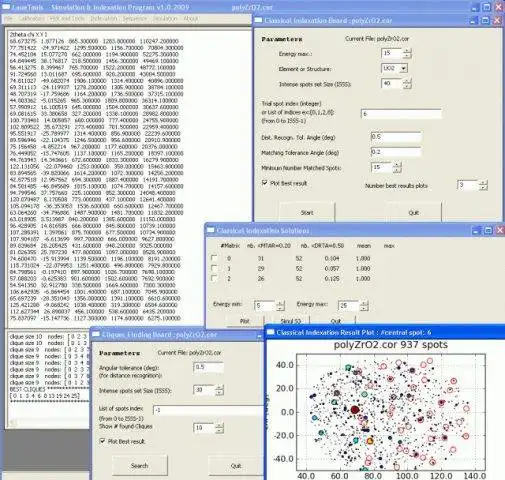505x480 pixels.
Task: Click the 0.104 mean value in solutions row 0
Action: coord(332,258)
